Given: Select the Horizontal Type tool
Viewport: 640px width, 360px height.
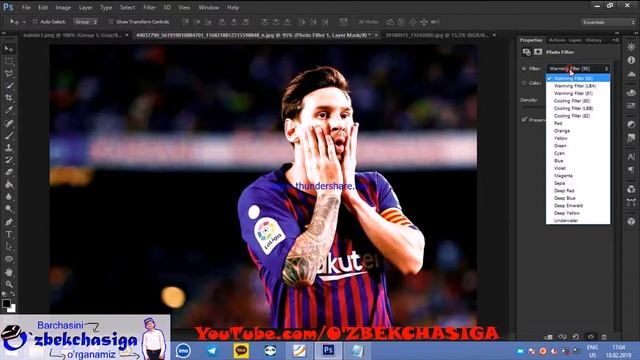Looking at the screenshot, I should 9,235.
